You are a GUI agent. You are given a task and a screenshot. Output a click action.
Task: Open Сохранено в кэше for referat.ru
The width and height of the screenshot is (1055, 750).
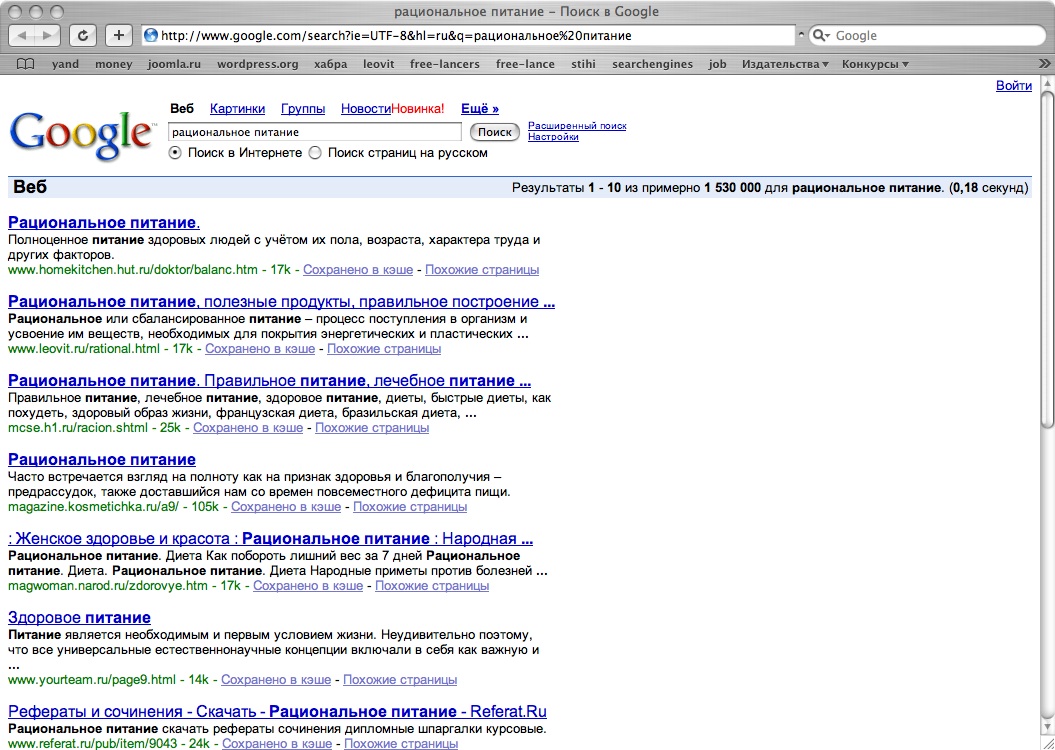277,743
